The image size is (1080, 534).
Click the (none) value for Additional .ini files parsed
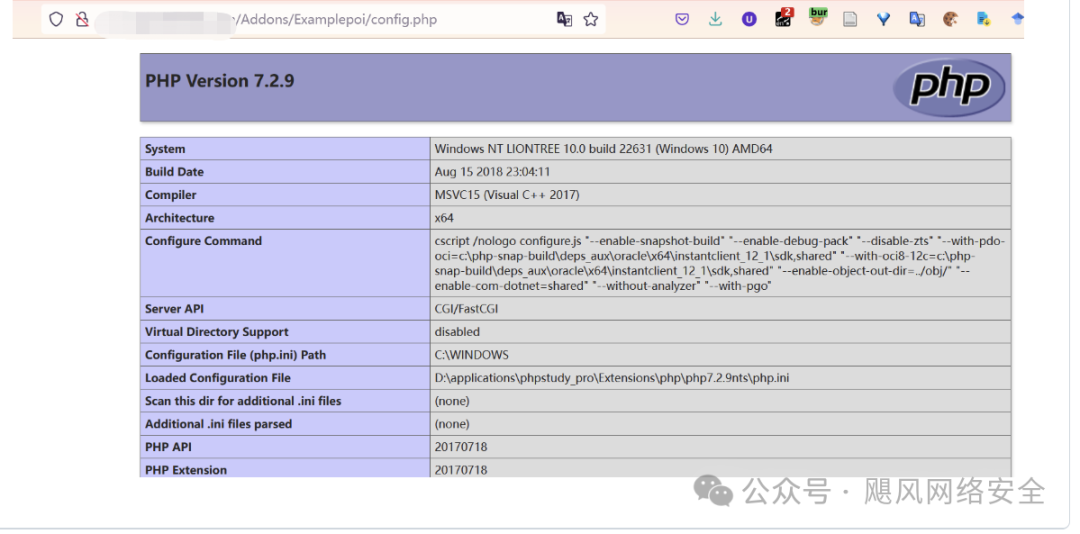(452, 424)
